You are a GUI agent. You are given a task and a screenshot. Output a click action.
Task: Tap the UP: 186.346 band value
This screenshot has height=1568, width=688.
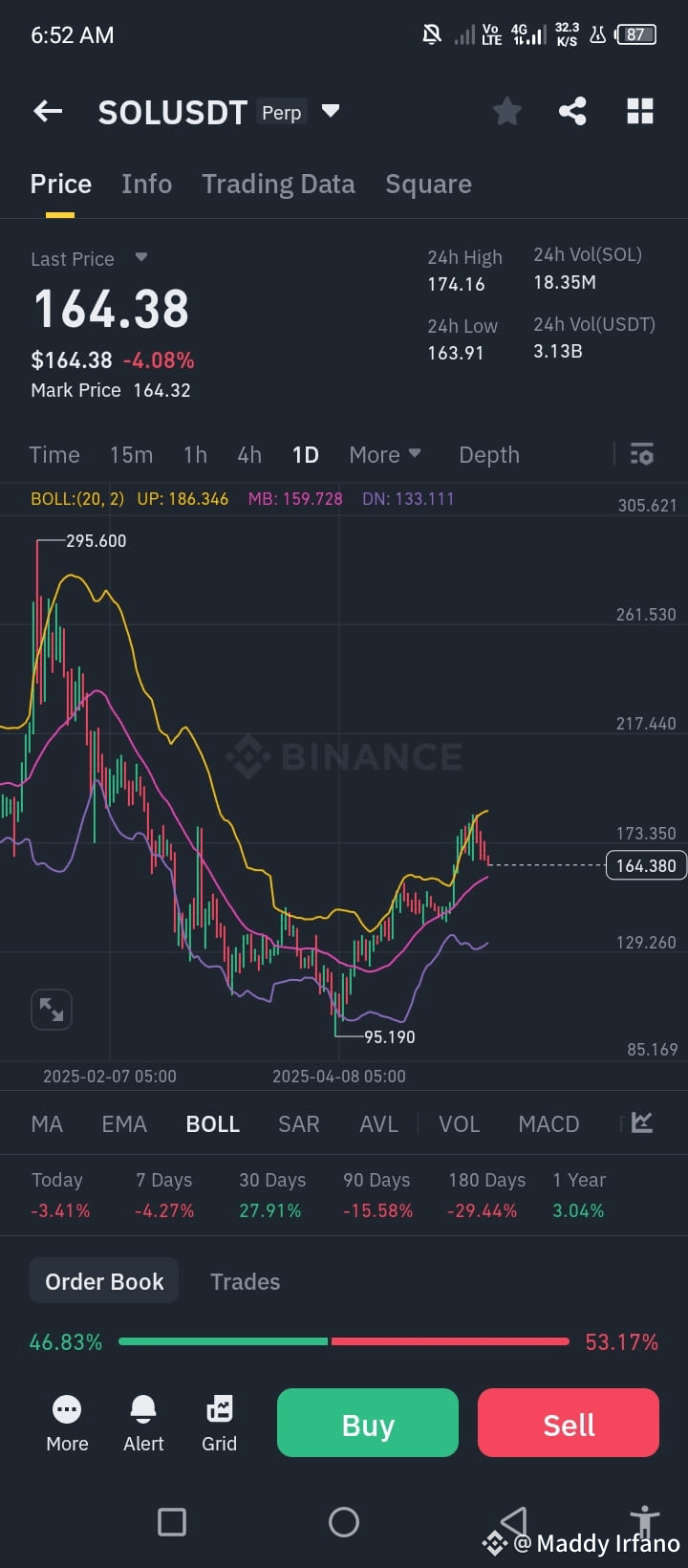click(183, 498)
